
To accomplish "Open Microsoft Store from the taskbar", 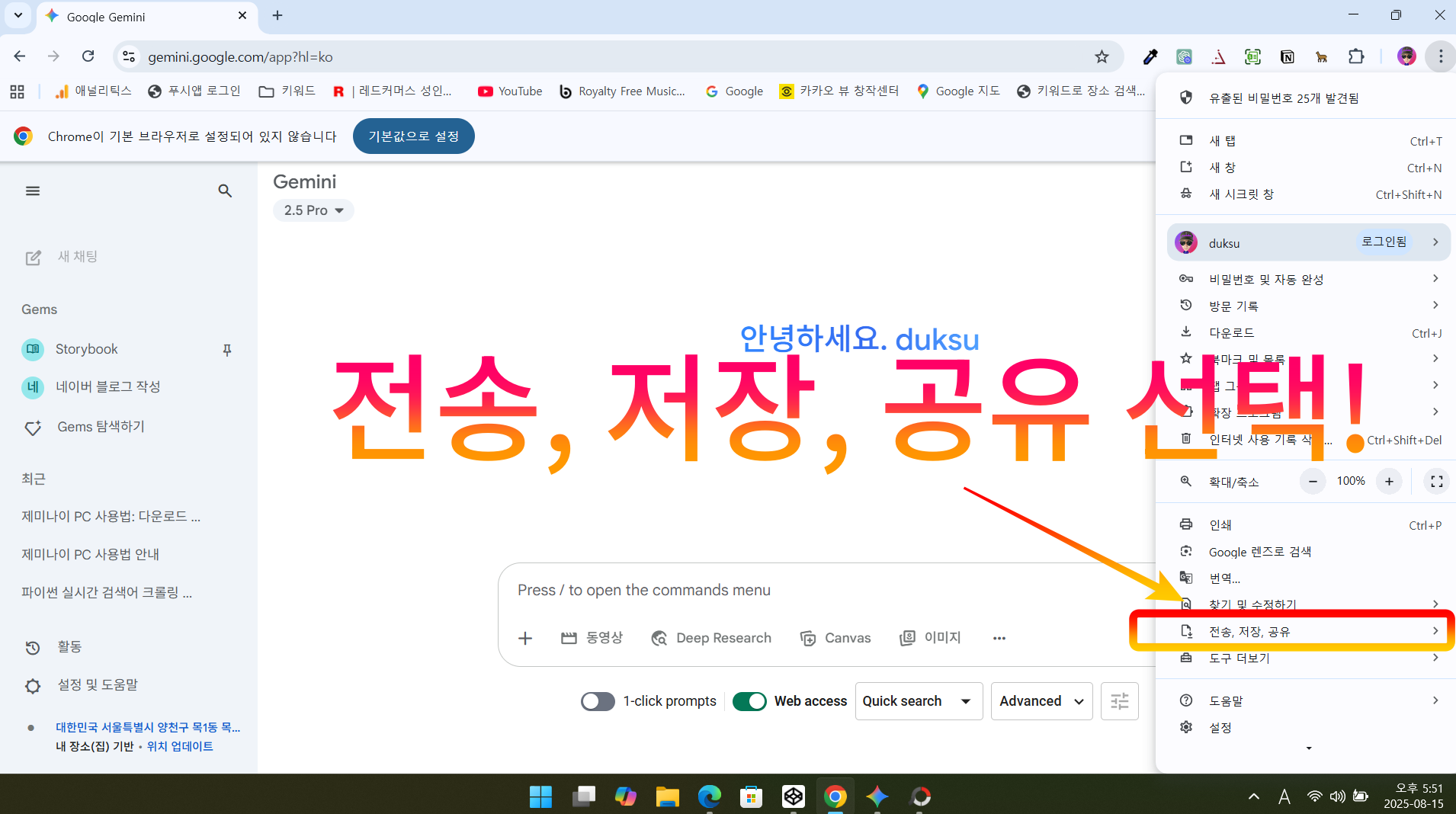I will (x=751, y=796).
